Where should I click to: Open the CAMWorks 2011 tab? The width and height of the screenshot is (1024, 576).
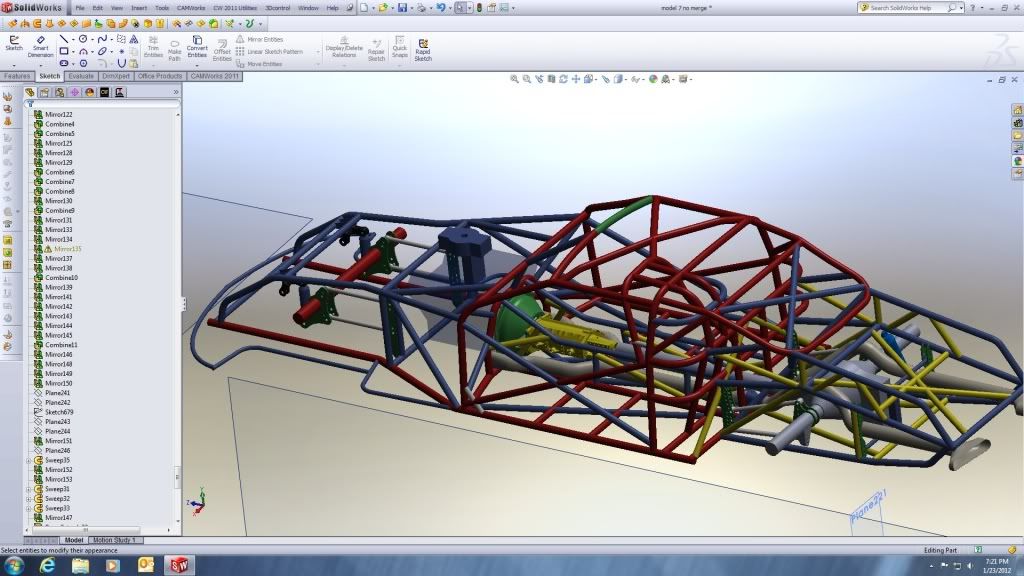pyautogui.click(x=215, y=76)
